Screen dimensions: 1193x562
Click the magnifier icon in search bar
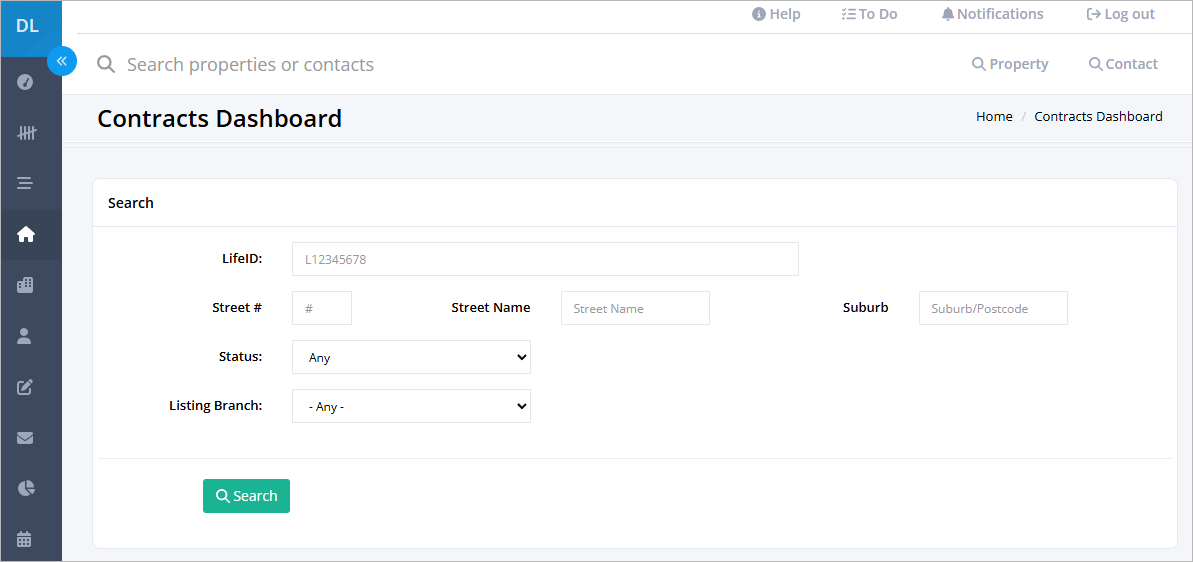(x=106, y=65)
